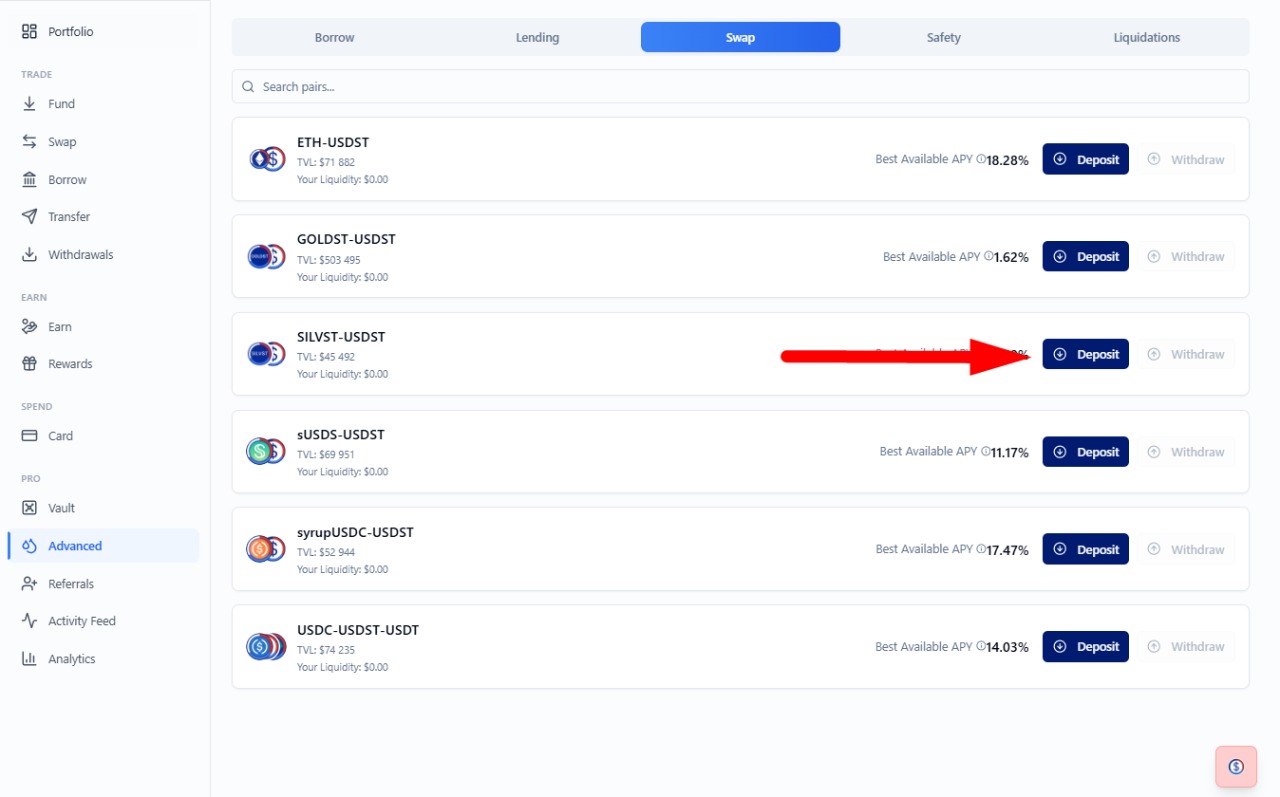
Task: Click the floating dollar coin button
Action: point(1236,767)
